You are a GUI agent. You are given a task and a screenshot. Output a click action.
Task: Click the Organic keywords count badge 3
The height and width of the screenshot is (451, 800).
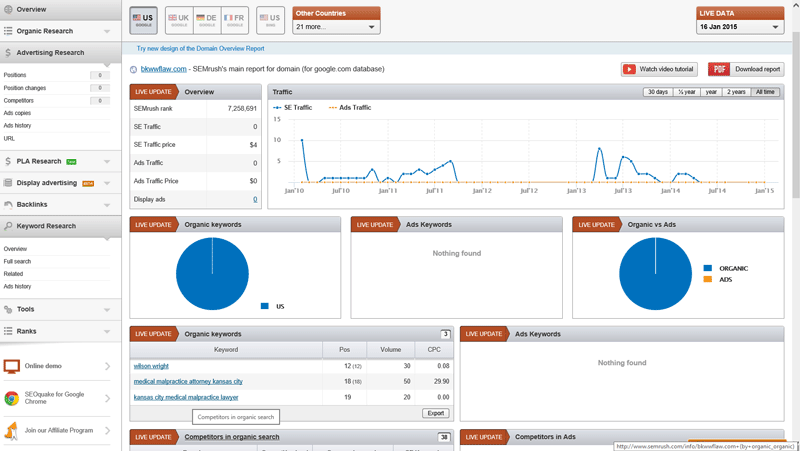point(445,334)
